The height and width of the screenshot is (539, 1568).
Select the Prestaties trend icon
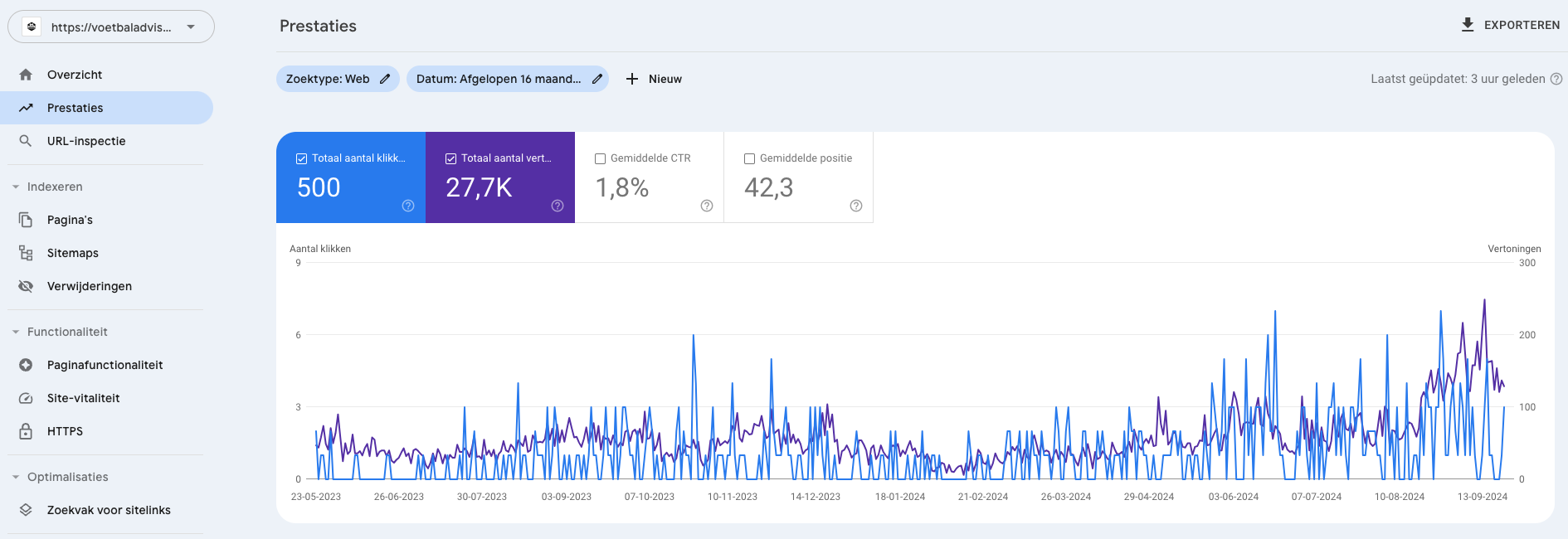tap(26, 108)
